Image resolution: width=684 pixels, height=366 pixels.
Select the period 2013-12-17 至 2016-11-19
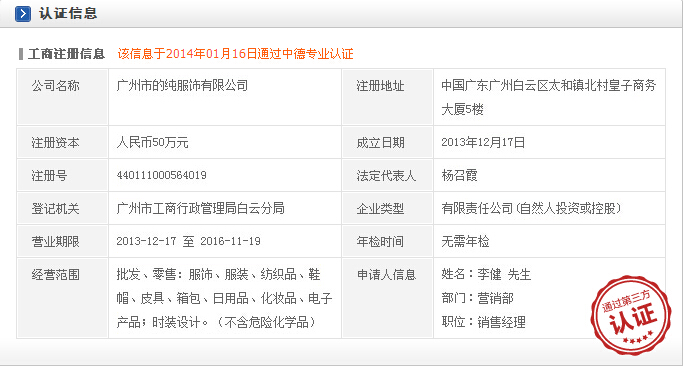(x=188, y=241)
